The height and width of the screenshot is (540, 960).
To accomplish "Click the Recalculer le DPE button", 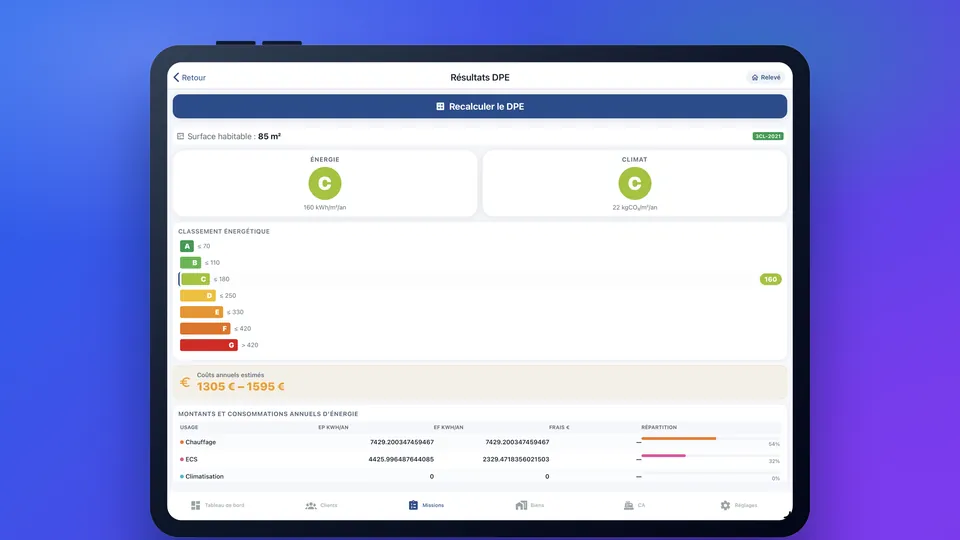I will coord(480,107).
